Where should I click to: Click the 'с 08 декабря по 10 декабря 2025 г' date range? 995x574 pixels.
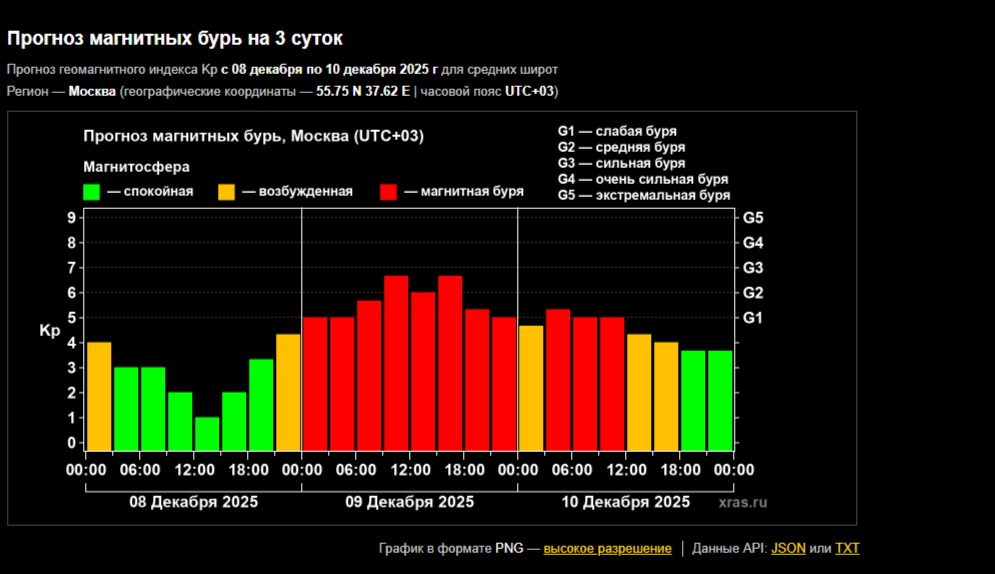coord(329,69)
